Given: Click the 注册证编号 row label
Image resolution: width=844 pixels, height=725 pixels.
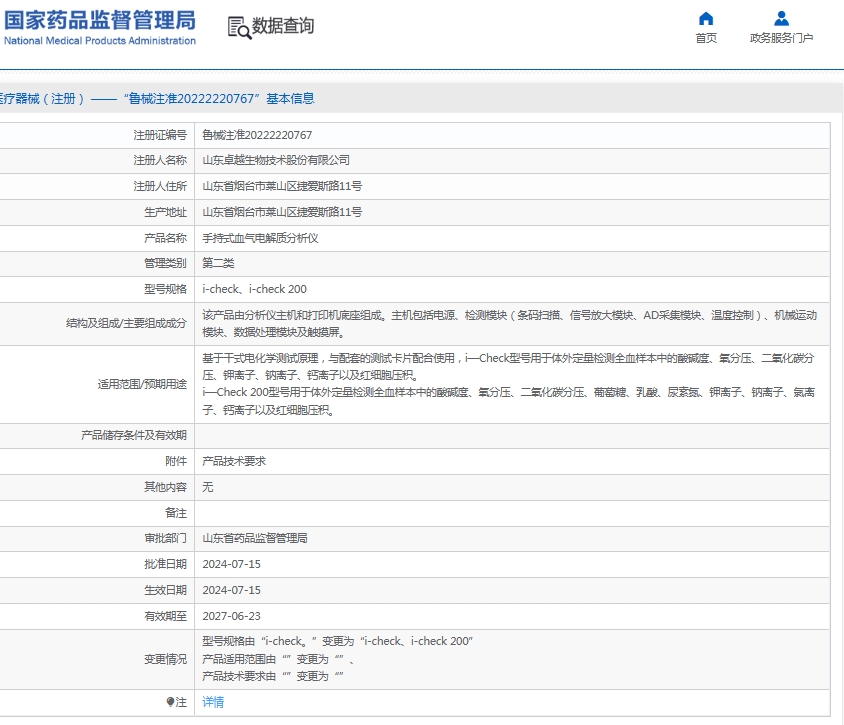Looking at the screenshot, I should 160,135.
